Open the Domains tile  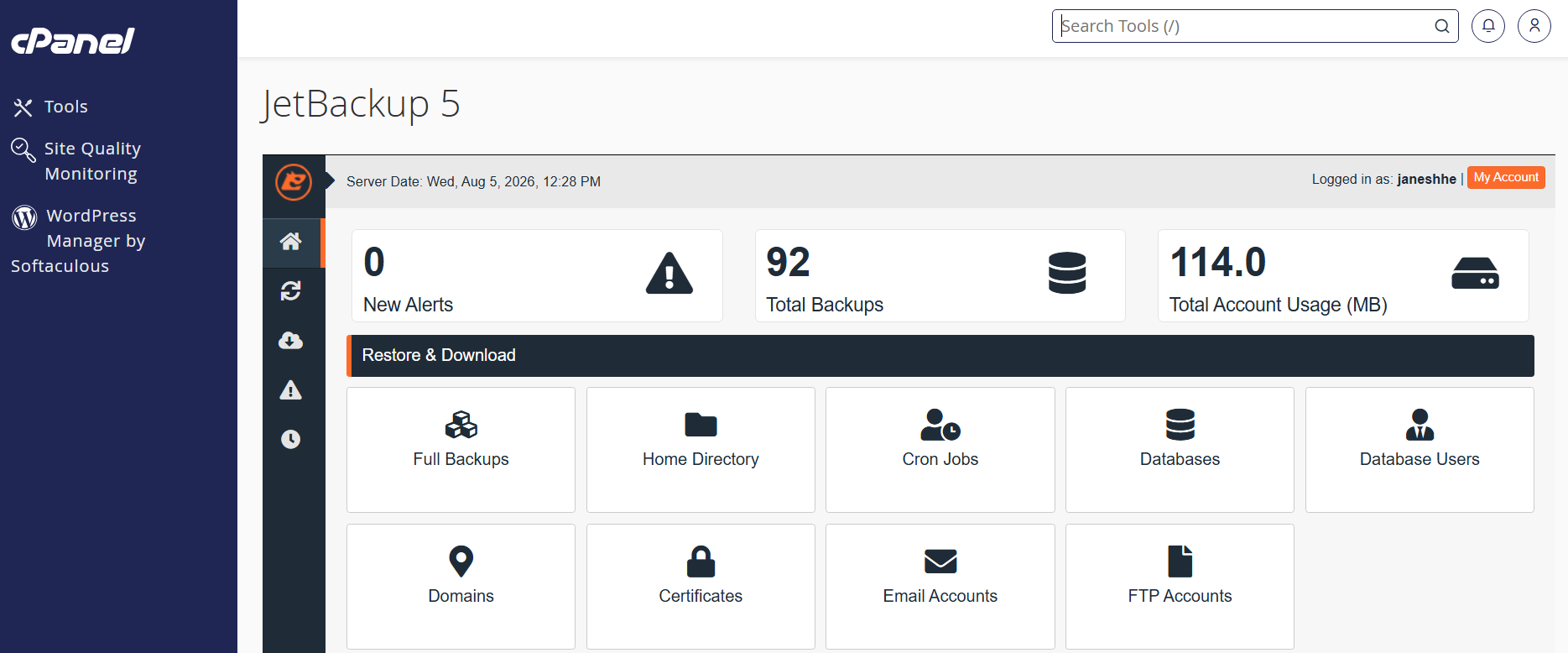click(x=461, y=587)
